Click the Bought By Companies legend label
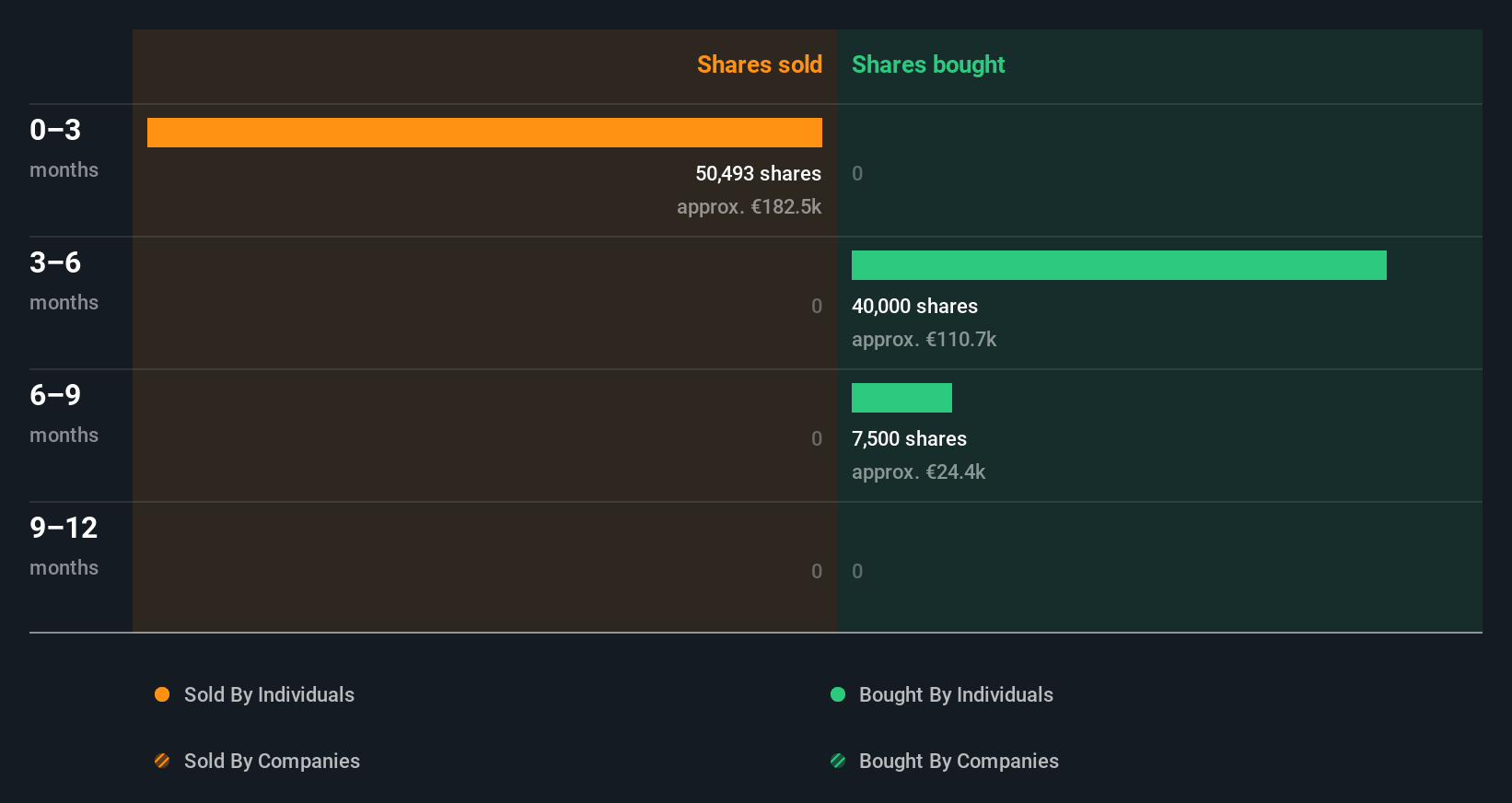Viewport: 1512px width, 803px height. tap(959, 761)
